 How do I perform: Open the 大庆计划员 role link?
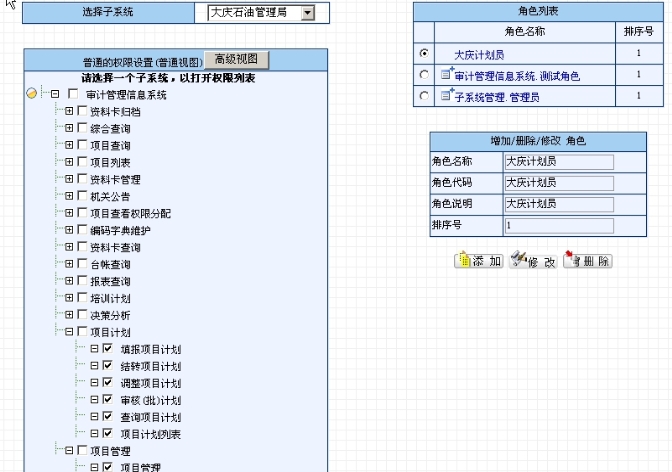tap(477, 54)
